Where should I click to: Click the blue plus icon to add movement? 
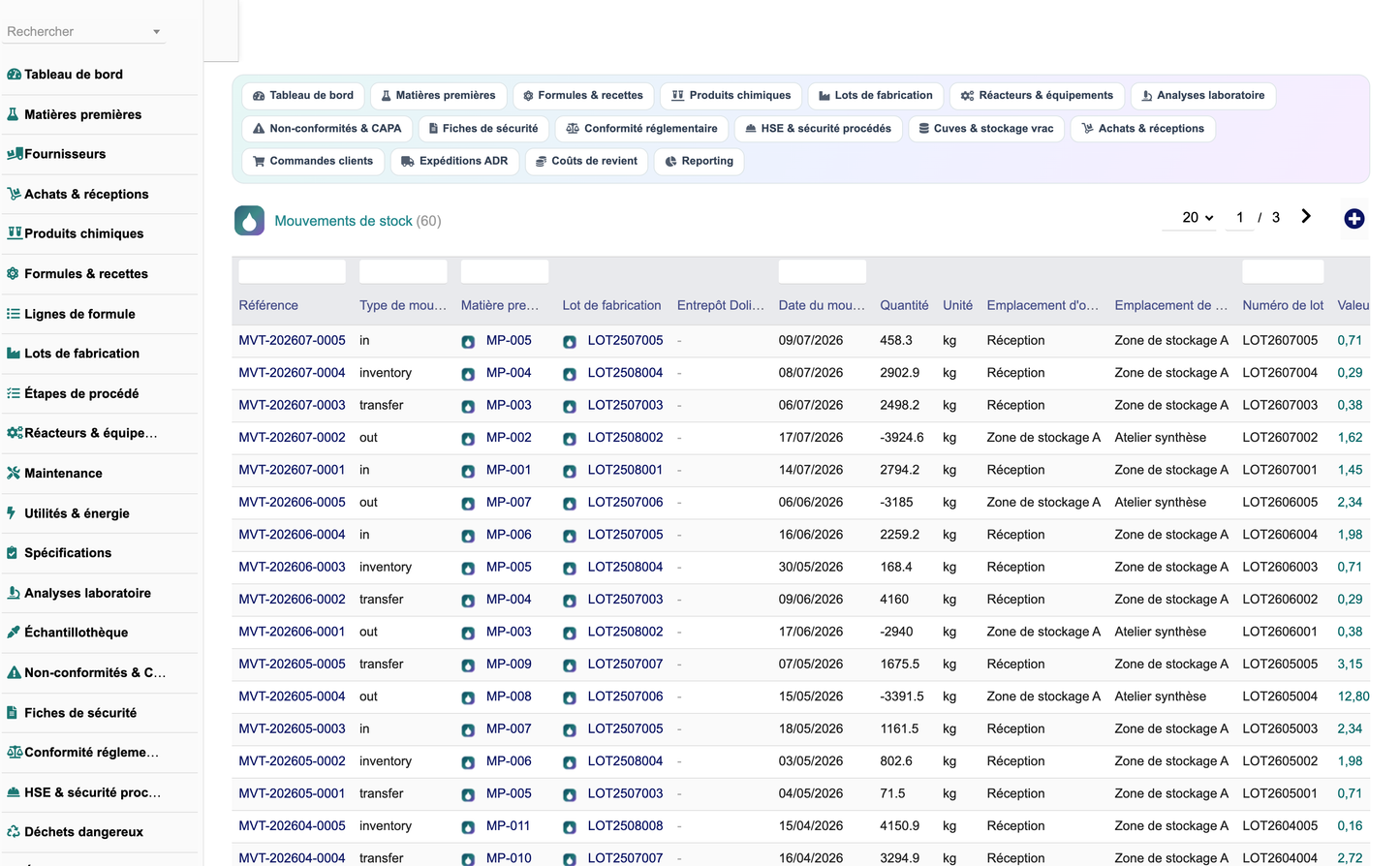(1354, 219)
